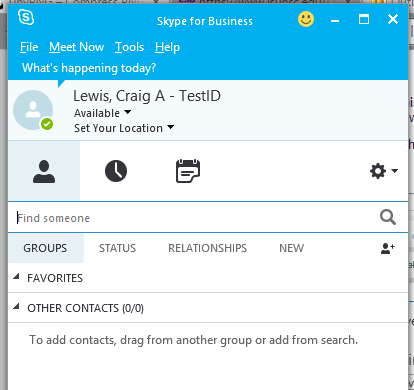414x390 pixels.
Task: Click the name Lewis, Craig A - TestID
Action: pyautogui.click(x=147, y=96)
